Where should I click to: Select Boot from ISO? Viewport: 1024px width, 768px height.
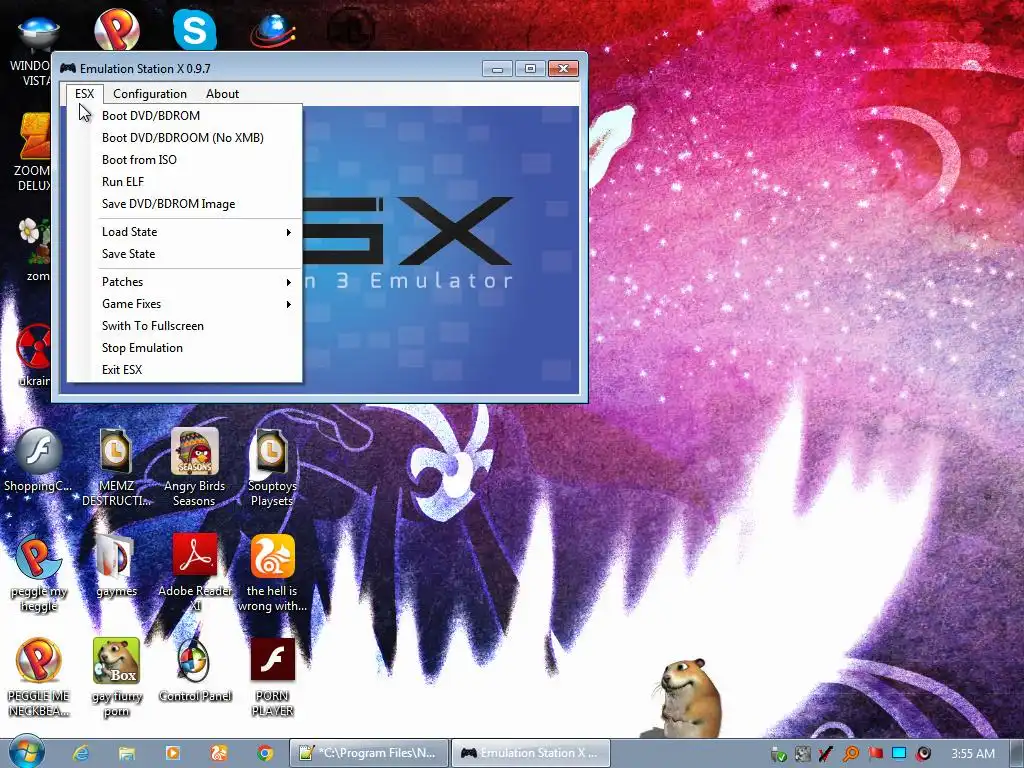click(184, 160)
